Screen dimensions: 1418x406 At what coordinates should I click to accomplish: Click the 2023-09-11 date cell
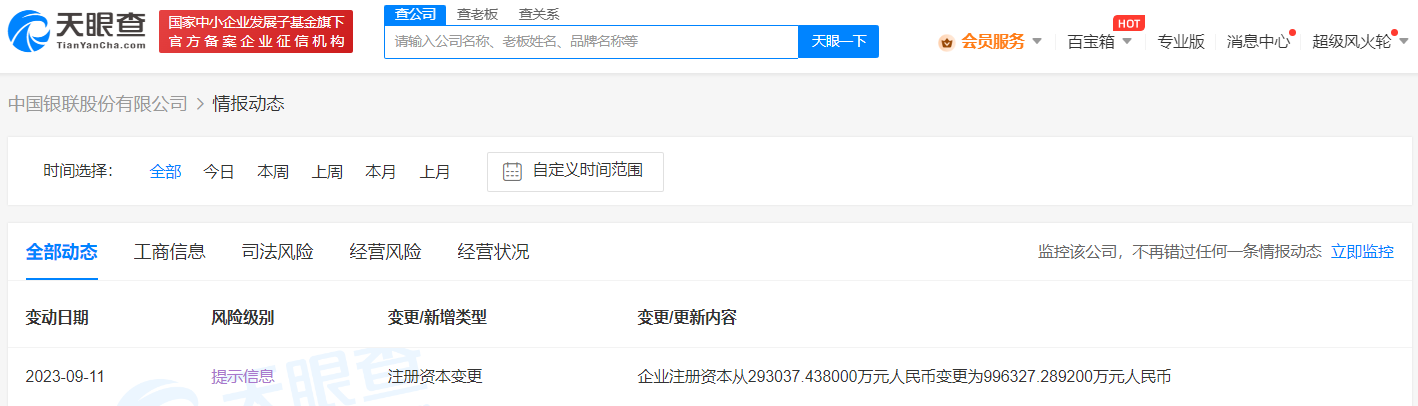65,377
